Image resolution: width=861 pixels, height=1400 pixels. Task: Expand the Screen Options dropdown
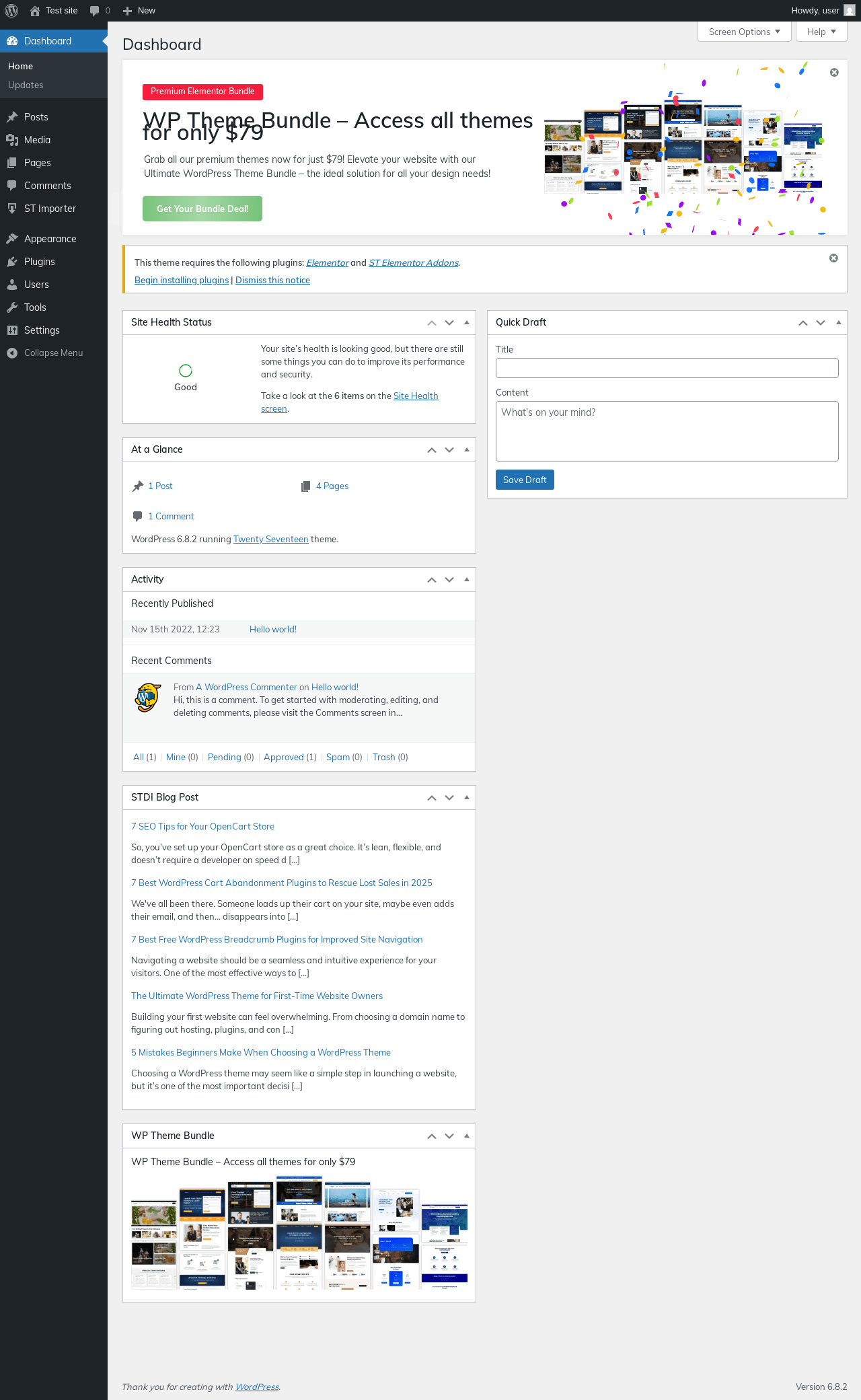[x=745, y=32]
